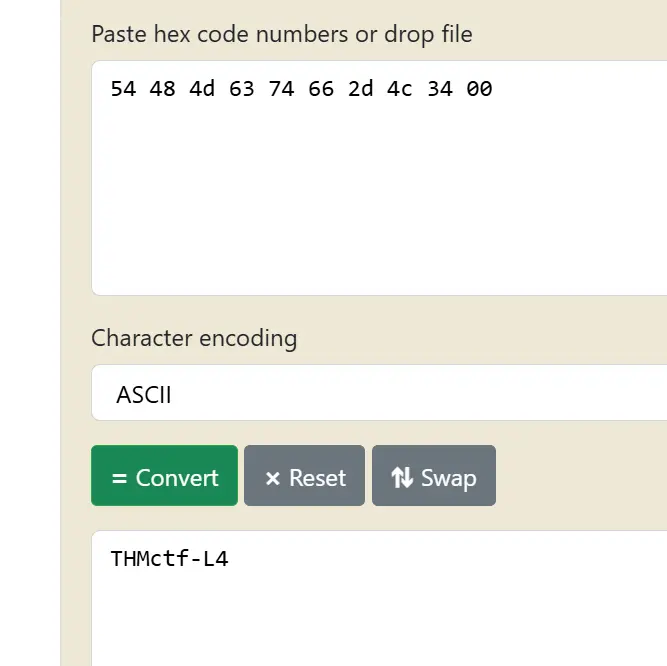This screenshot has width=667, height=666.
Task: Click the up-down arrows Swap icon
Action: click(402, 478)
